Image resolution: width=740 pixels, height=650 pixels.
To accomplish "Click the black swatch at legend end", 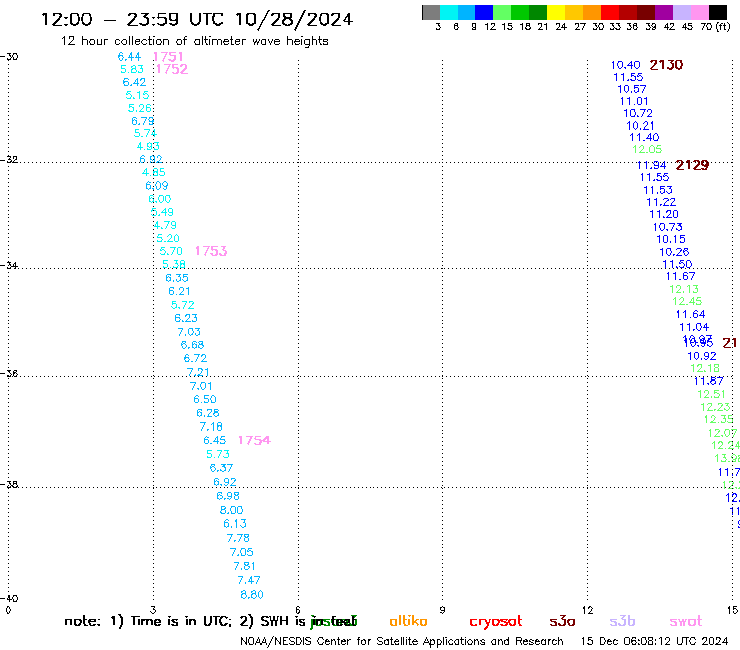I will pos(717,12).
